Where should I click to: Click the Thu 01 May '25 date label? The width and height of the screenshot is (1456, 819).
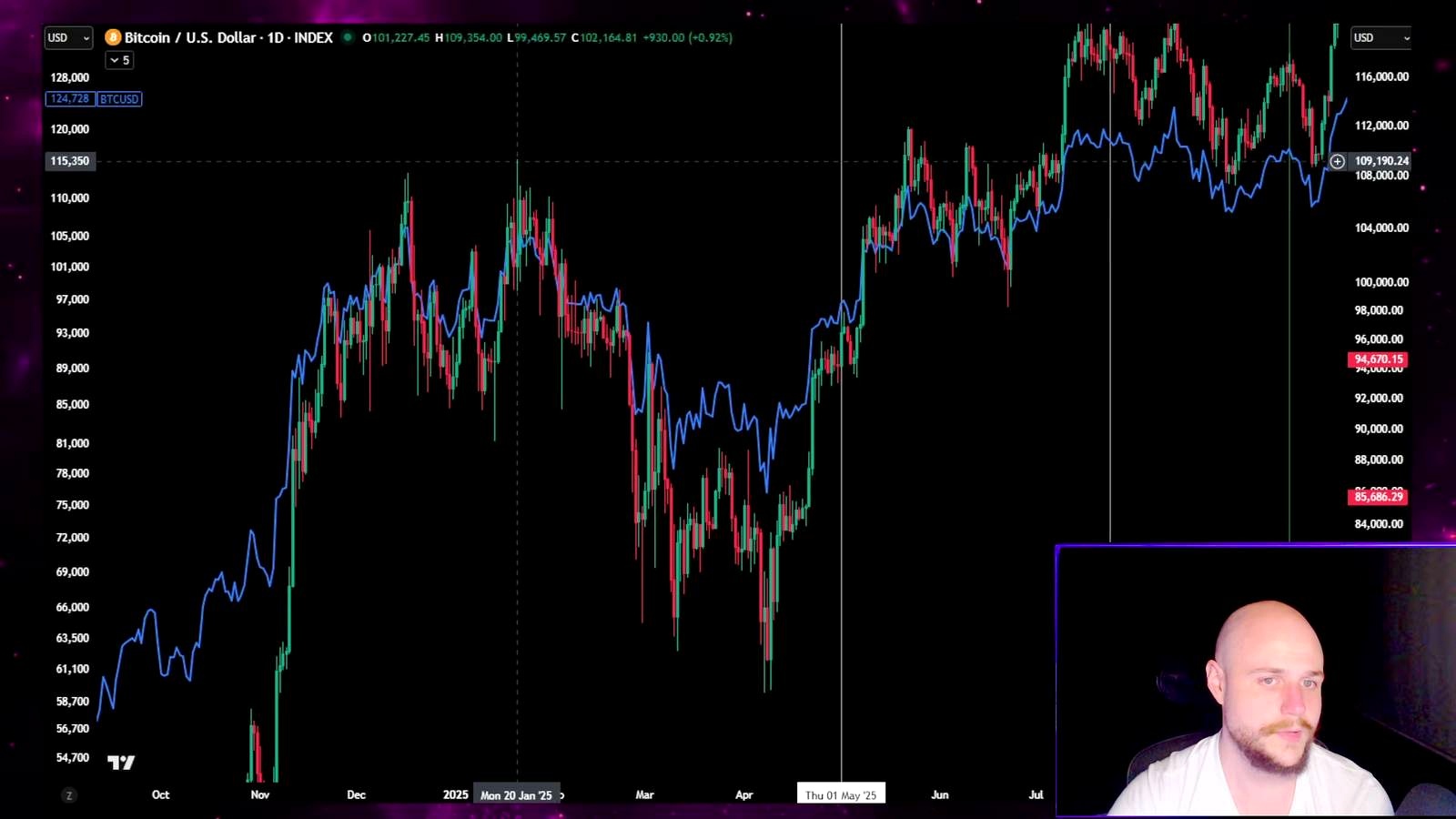click(841, 794)
